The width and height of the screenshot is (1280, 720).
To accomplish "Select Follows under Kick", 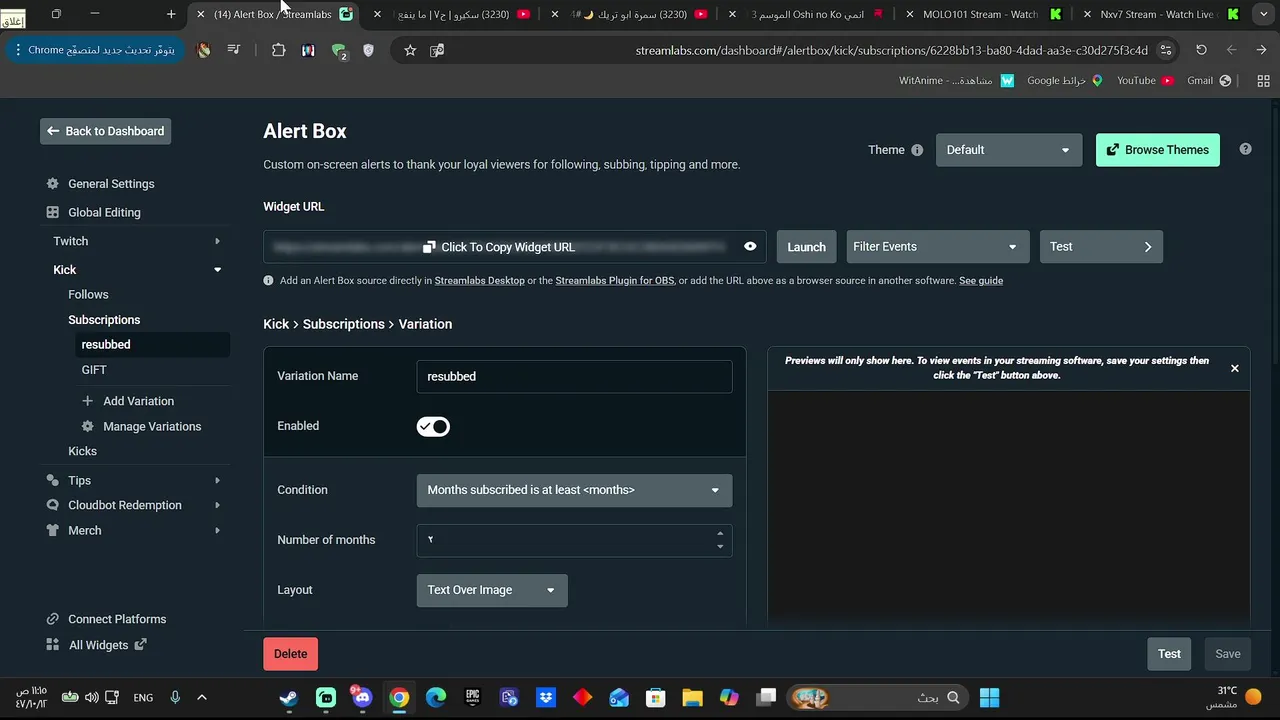I will [x=88, y=294].
